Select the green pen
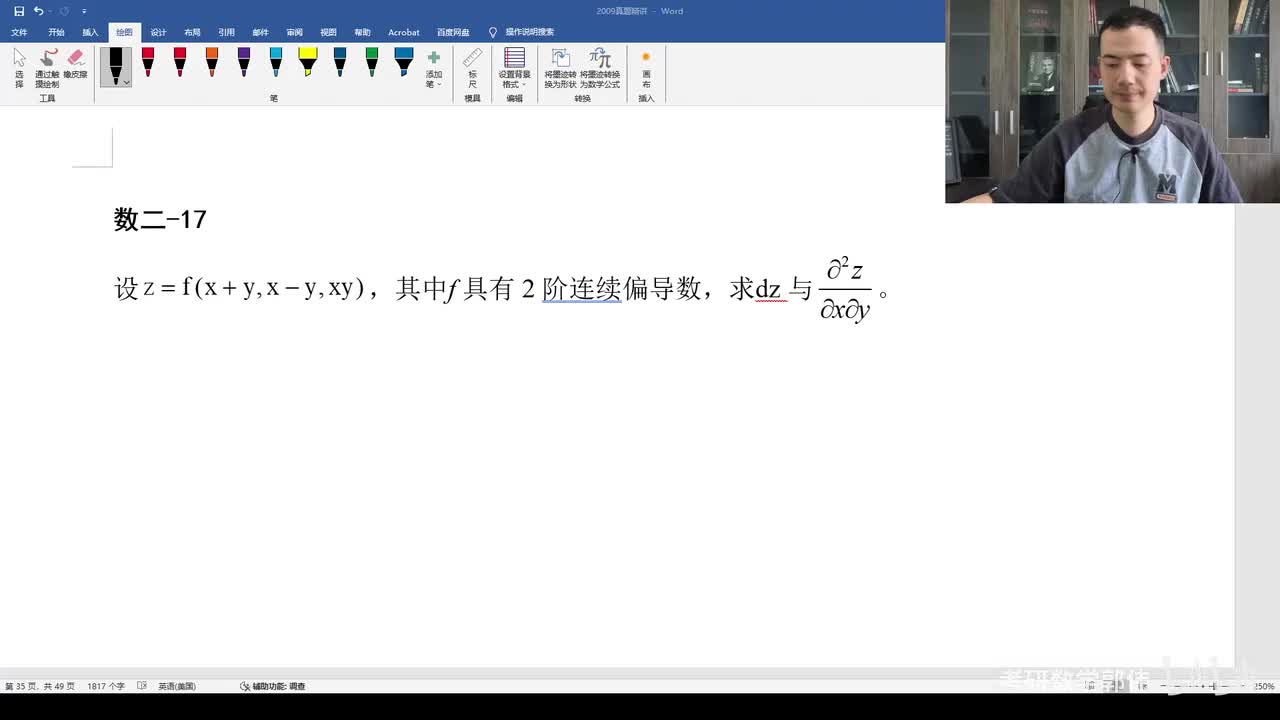 372,62
